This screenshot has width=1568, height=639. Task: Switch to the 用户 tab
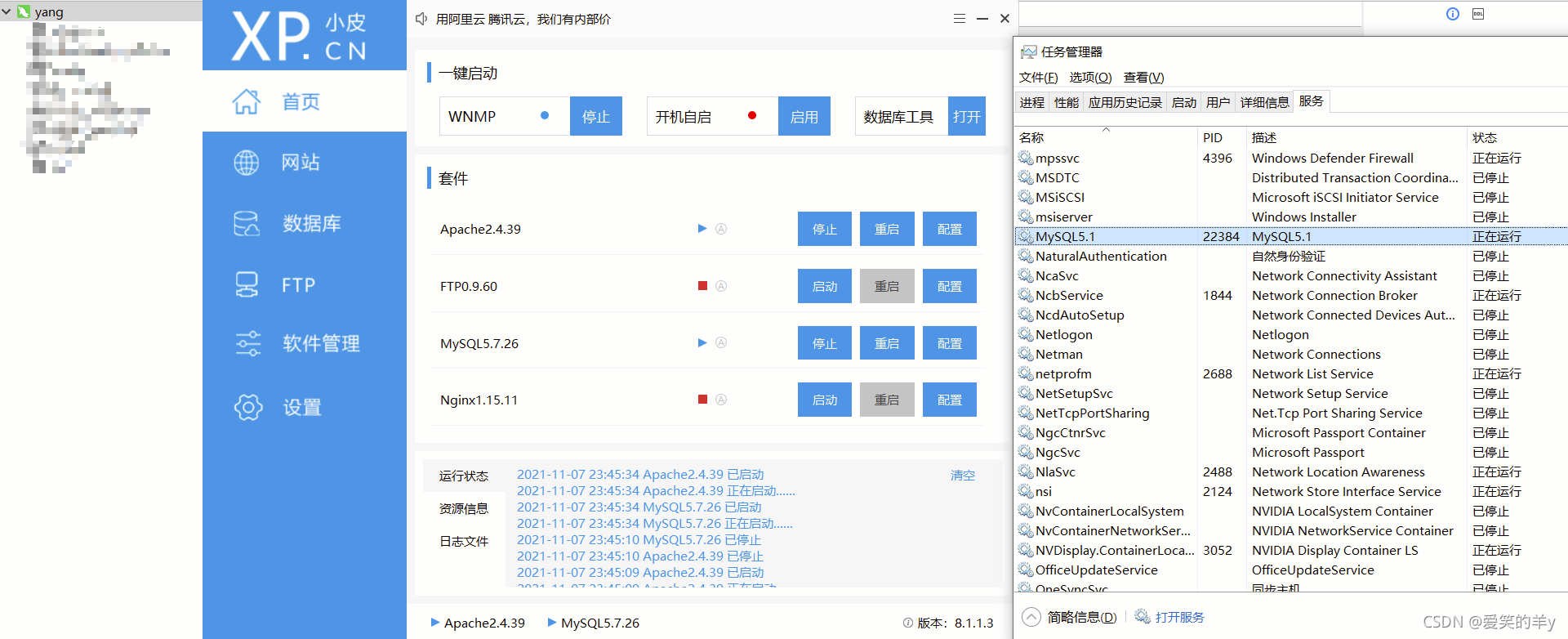click(x=1218, y=102)
